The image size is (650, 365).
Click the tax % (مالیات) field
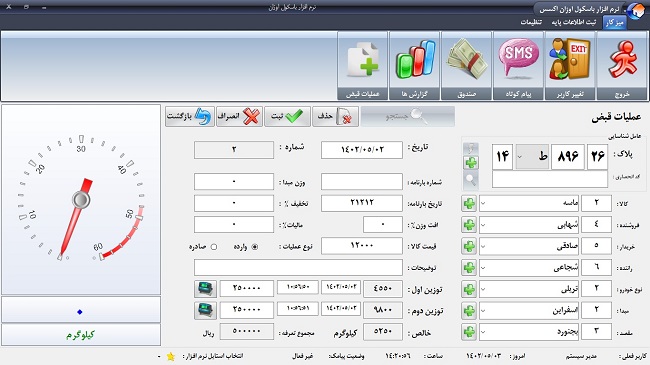coord(234,224)
